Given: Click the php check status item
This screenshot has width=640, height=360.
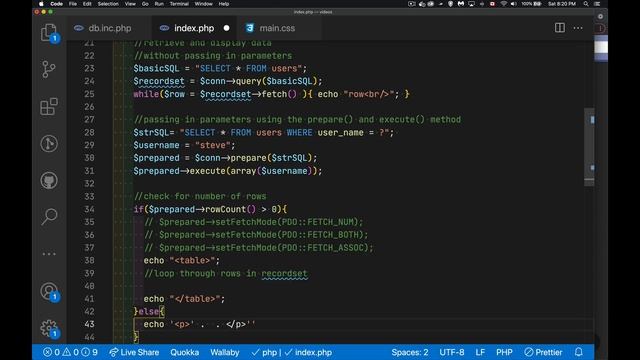Looking at the screenshot, I should [x=264, y=352].
